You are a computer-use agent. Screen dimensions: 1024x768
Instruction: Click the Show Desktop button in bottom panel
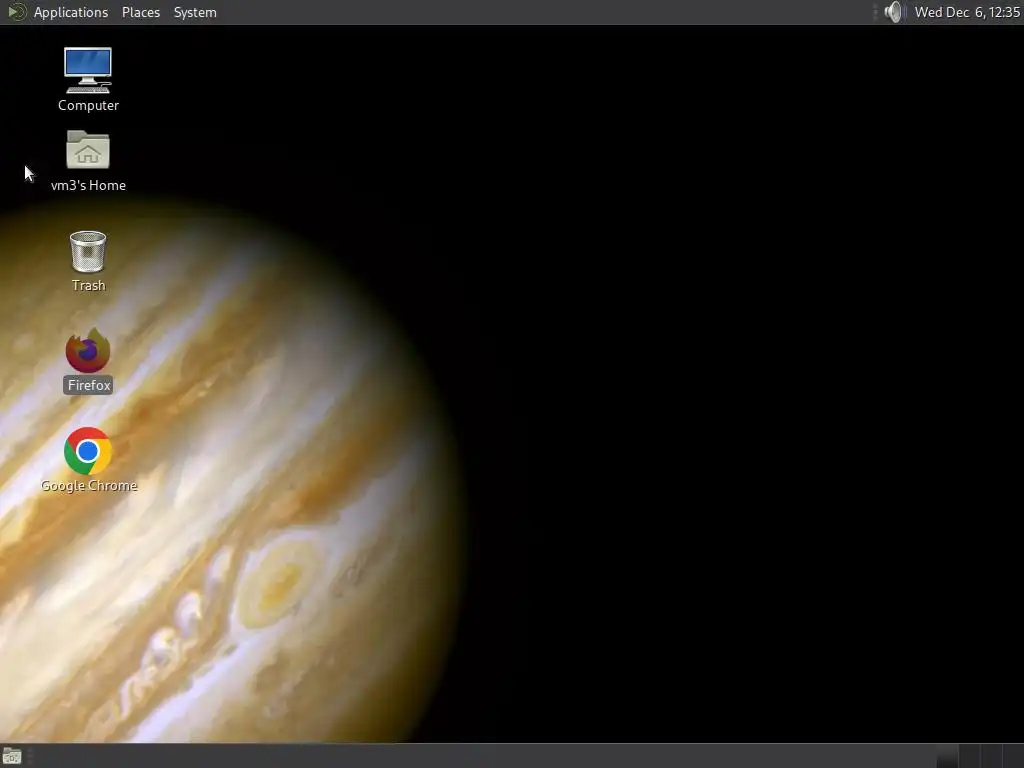[12, 756]
